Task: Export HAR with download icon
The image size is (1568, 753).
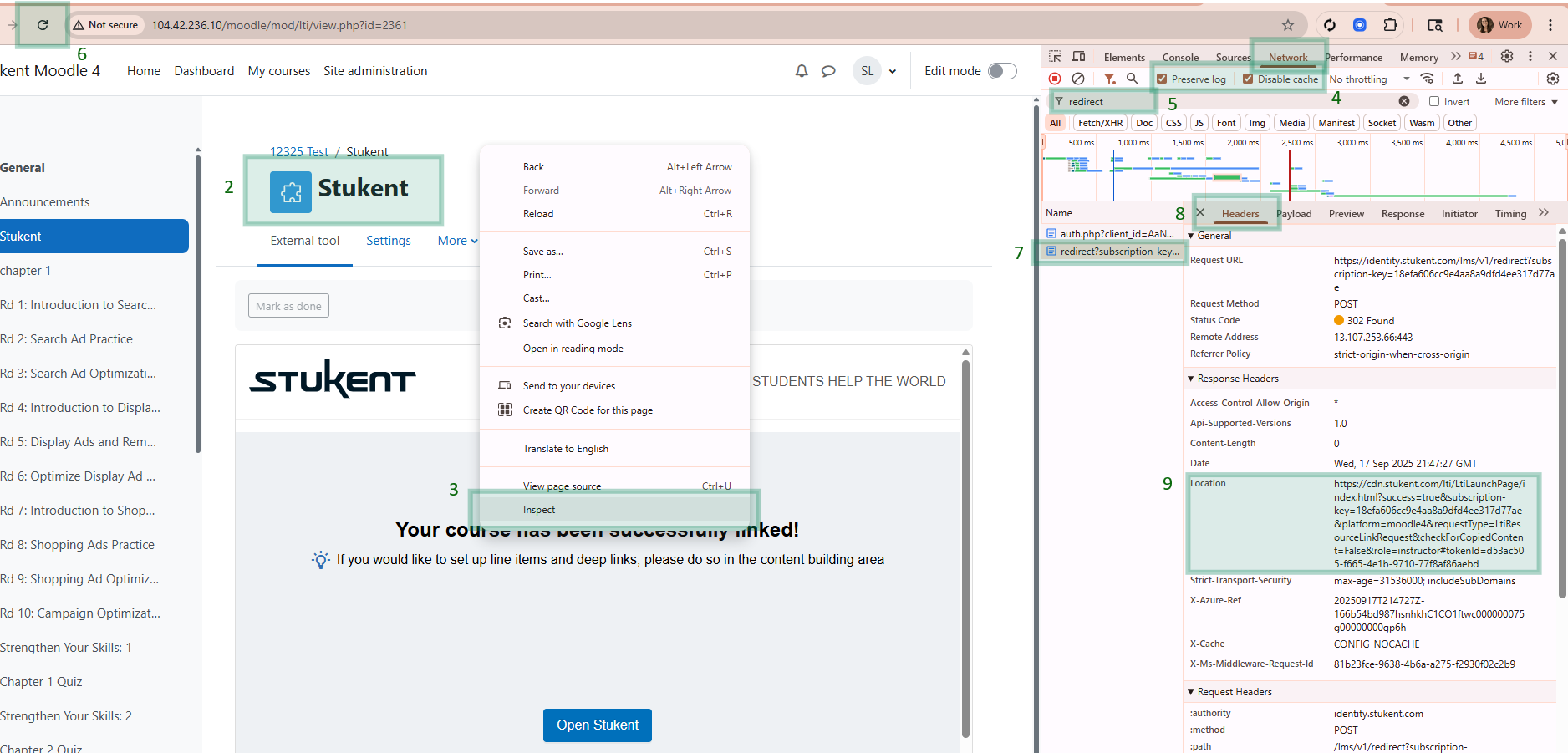Action: coord(1481,79)
